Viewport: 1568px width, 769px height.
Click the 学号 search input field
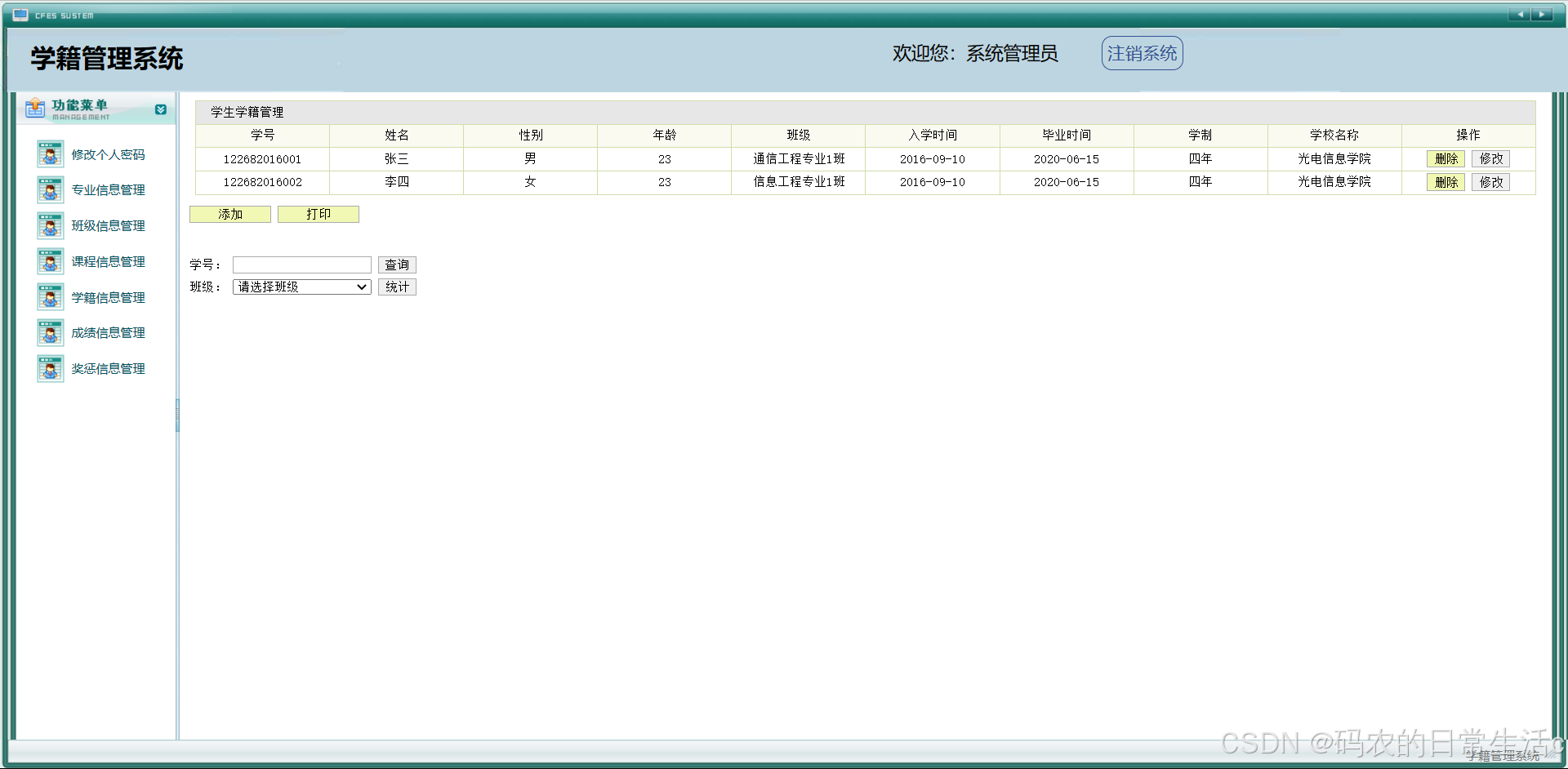point(301,264)
